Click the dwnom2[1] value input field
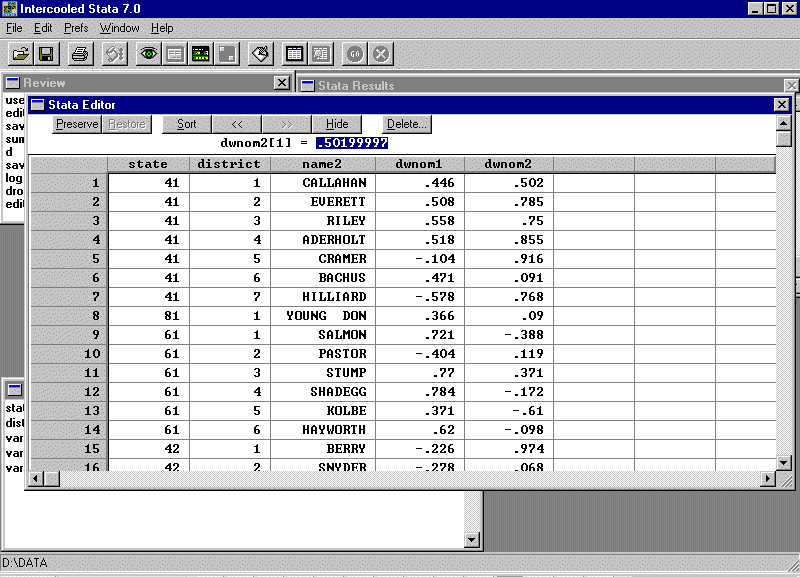Image resolution: width=800 pixels, height=577 pixels. pyautogui.click(x=351, y=143)
